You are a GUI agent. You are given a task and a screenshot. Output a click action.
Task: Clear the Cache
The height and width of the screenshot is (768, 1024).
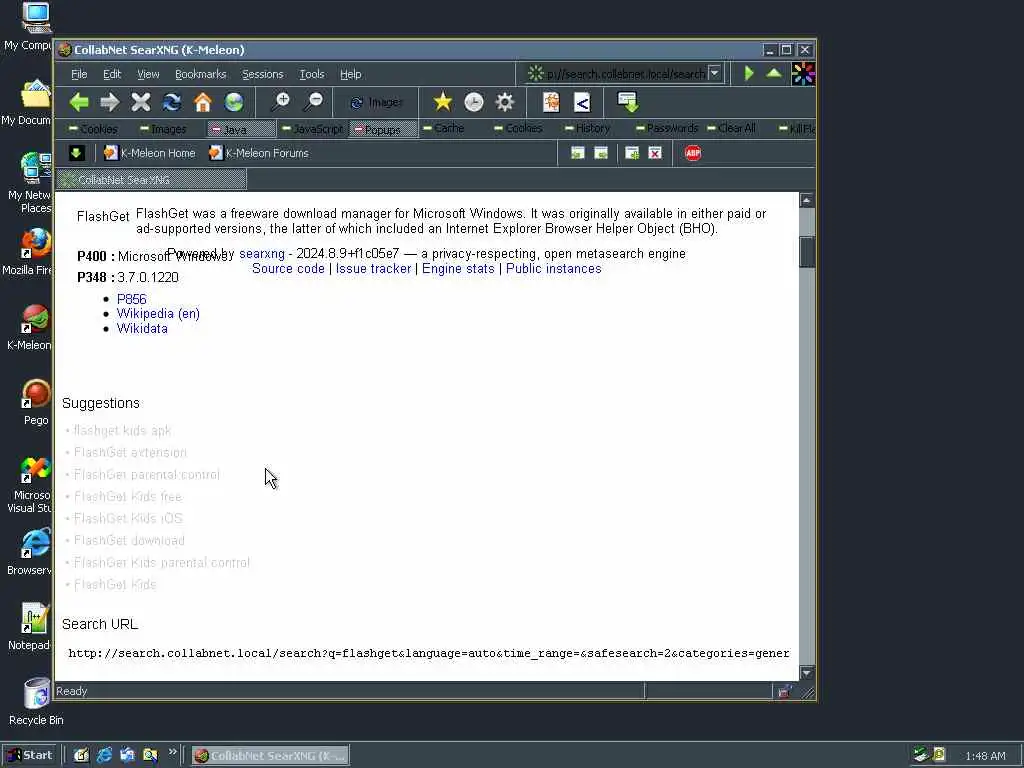click(x=443, y=128)
